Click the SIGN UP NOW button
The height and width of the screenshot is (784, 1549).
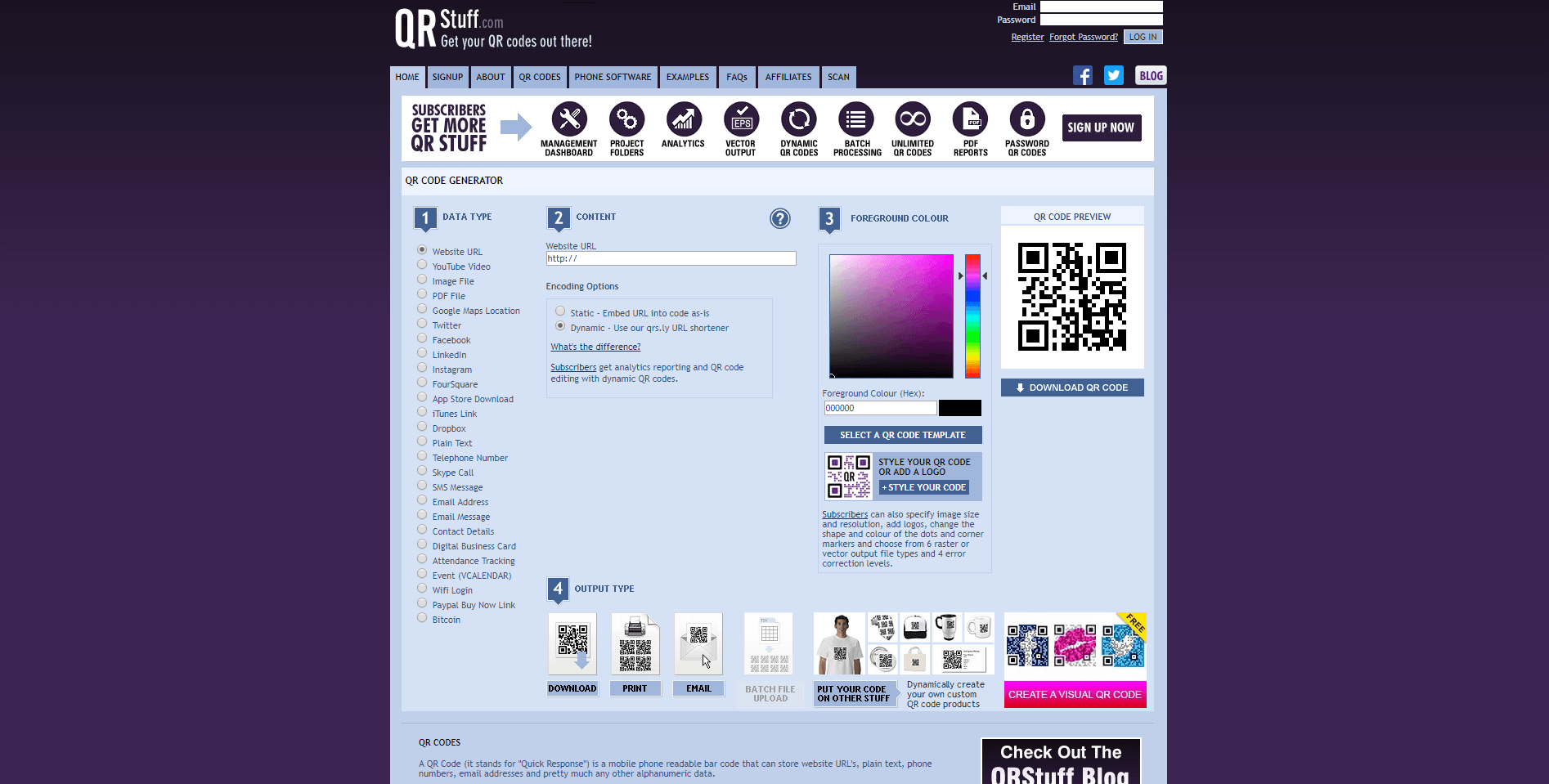[x=1101, y=128]
